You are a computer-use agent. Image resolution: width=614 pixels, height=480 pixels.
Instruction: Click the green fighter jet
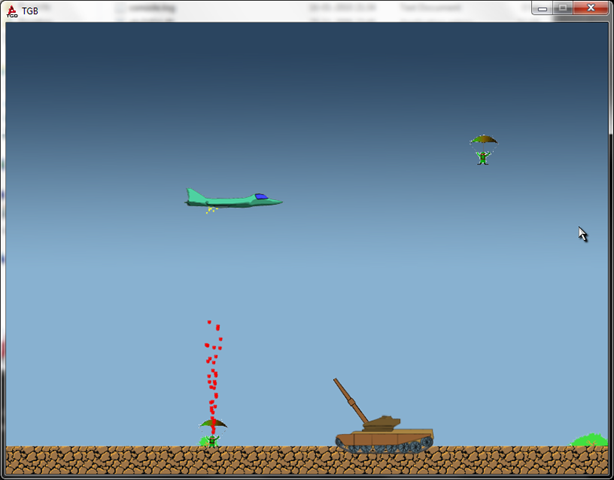(x=232, y=201)
